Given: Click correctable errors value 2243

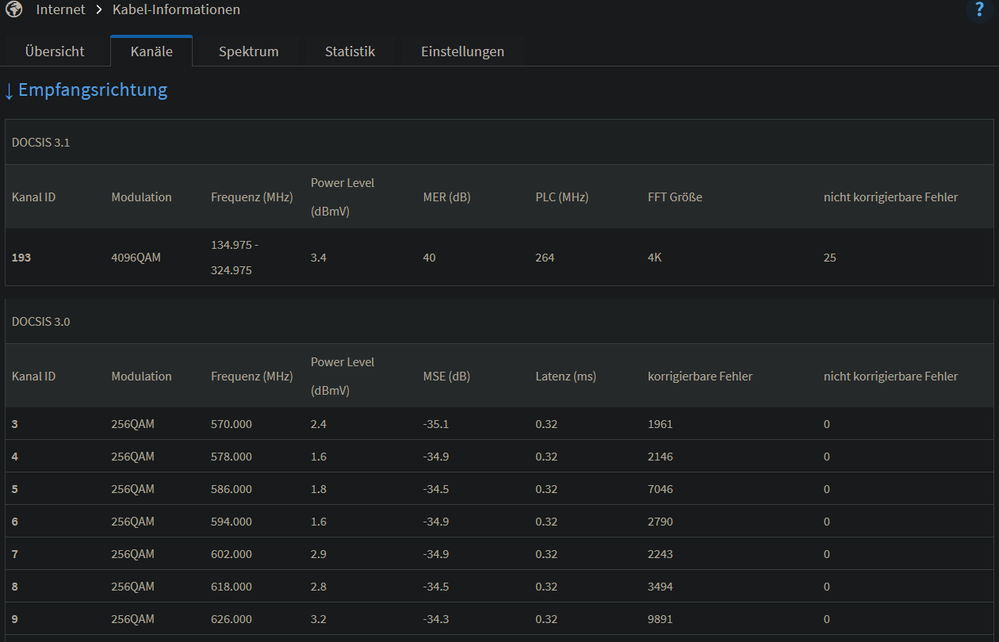Looking at the screenshot, I should click(660, 554).
